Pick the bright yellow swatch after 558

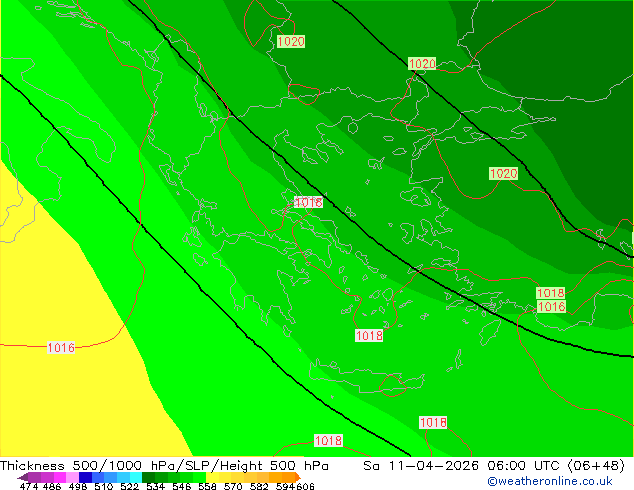[212, 477]
